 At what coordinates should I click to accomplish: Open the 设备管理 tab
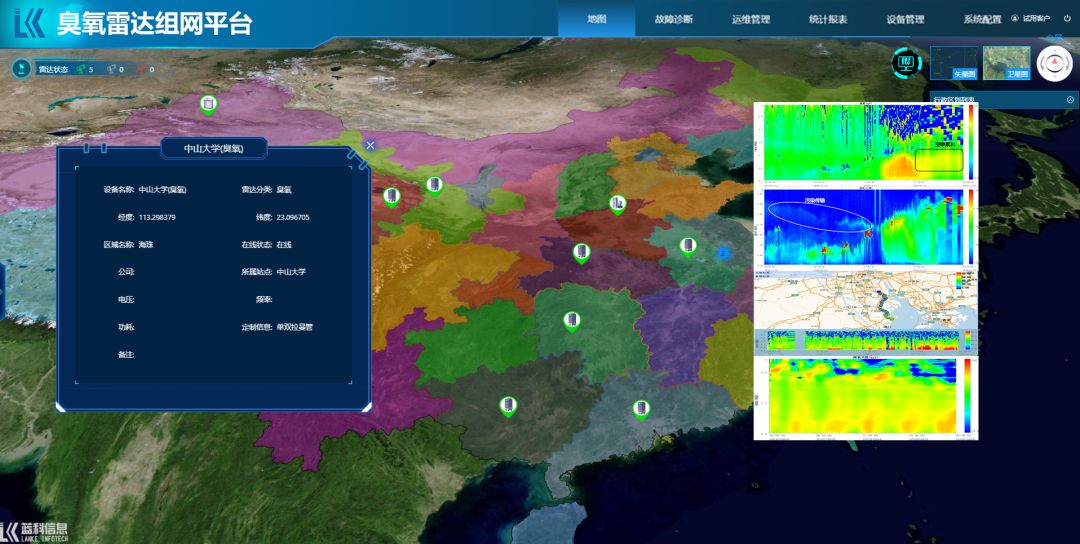point(905,19)
